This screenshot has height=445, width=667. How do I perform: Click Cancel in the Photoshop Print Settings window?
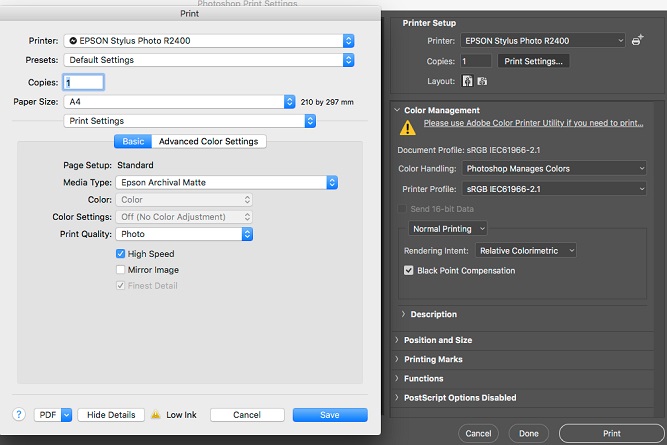pyautogui.click(x=478, y=434)
